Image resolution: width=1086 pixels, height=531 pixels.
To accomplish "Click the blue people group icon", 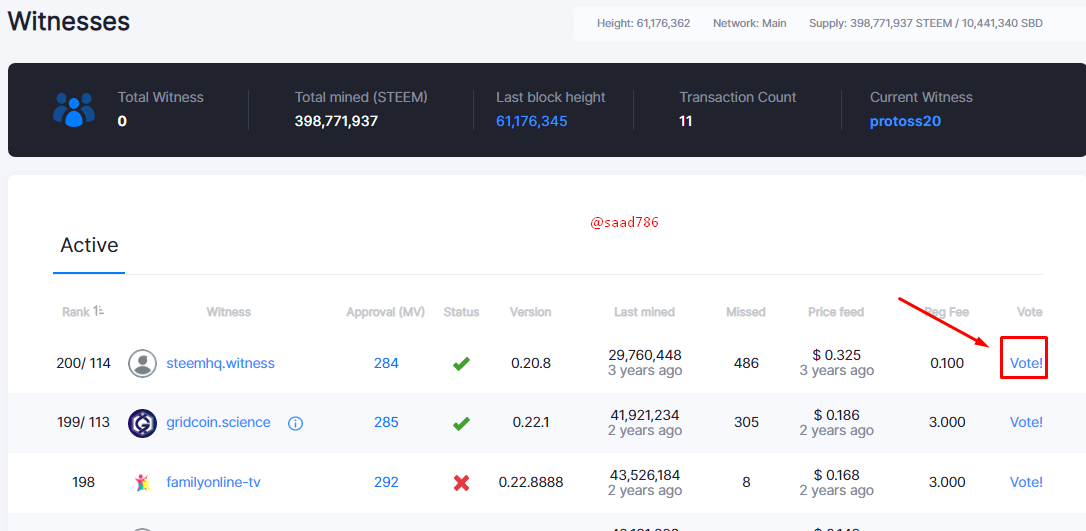I will tap(73, 109).
